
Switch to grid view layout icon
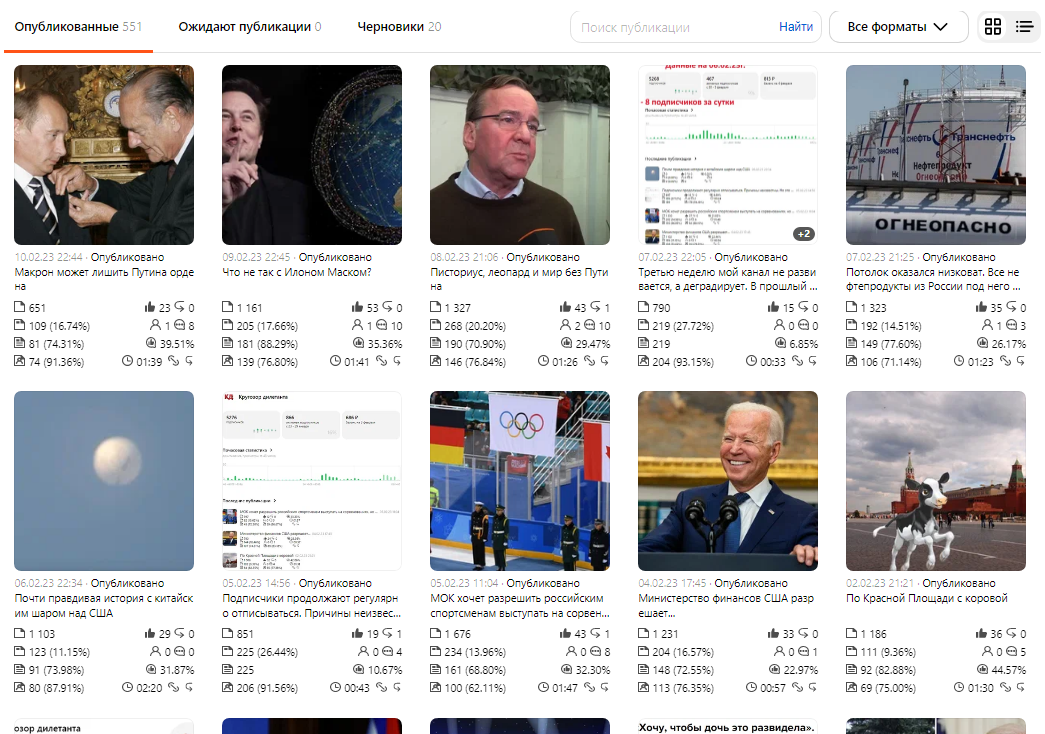(x=992, y=27)
